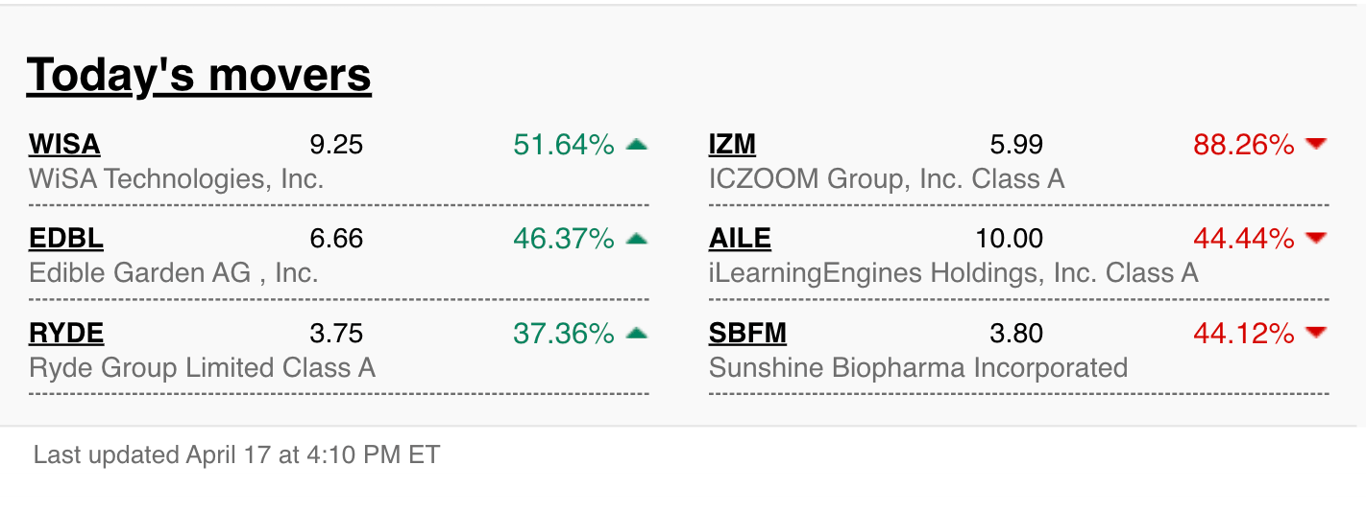Click WiSA Technologies, Inc. company name

tap(177, 180)
